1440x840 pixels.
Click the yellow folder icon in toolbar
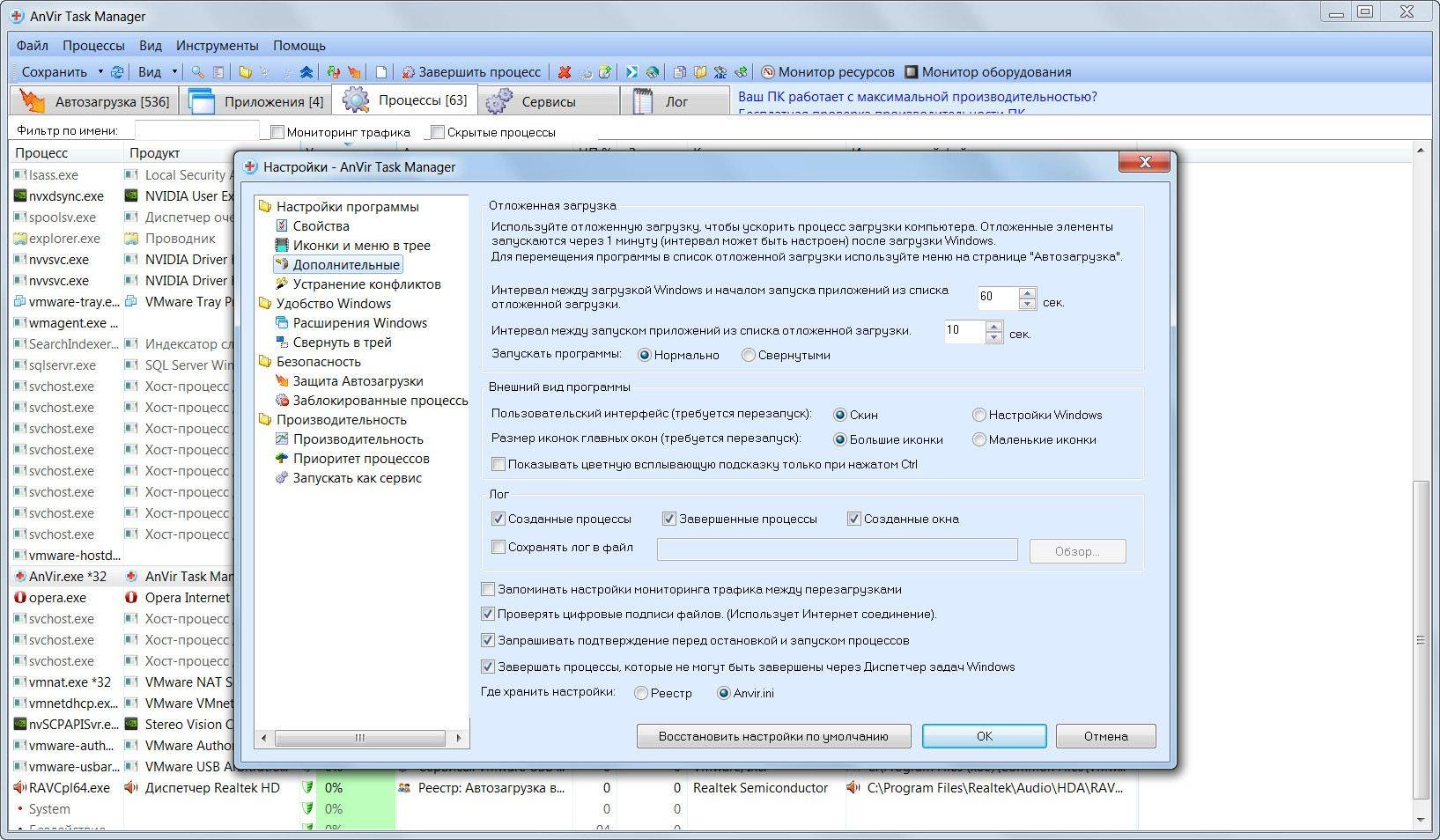(245, 72)
